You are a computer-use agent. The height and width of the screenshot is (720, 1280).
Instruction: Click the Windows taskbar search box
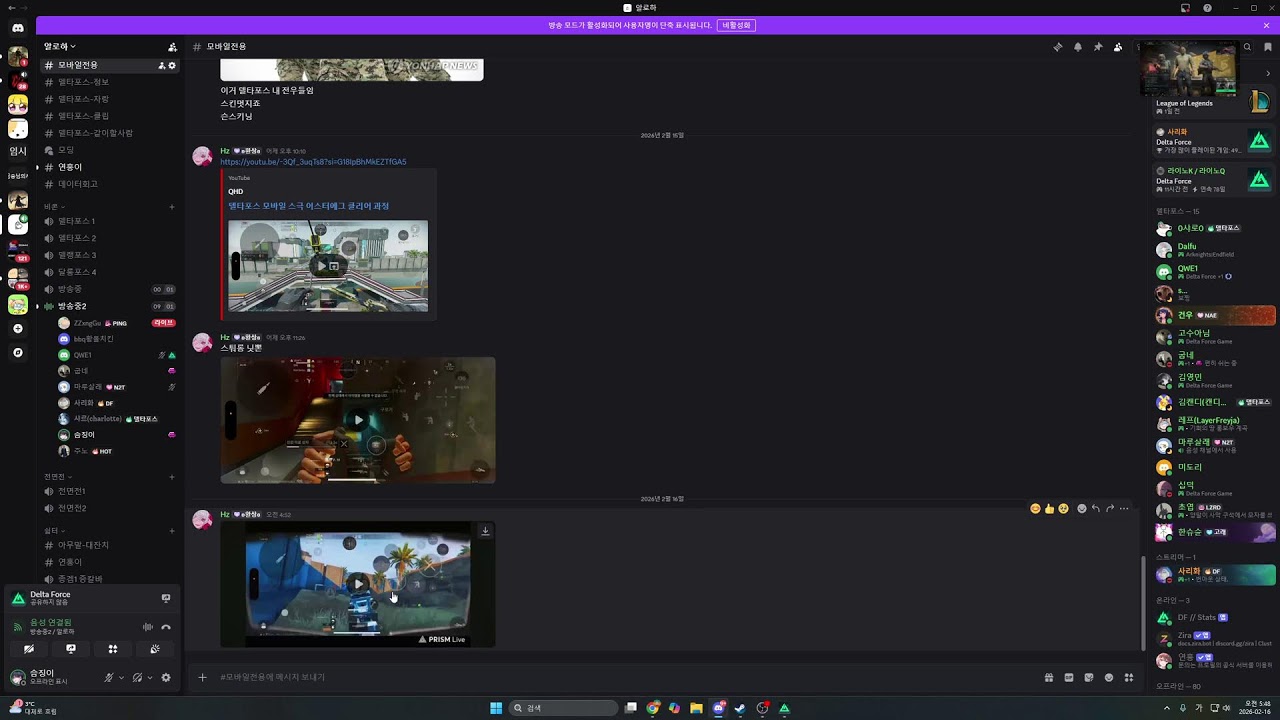pos(563,708)
